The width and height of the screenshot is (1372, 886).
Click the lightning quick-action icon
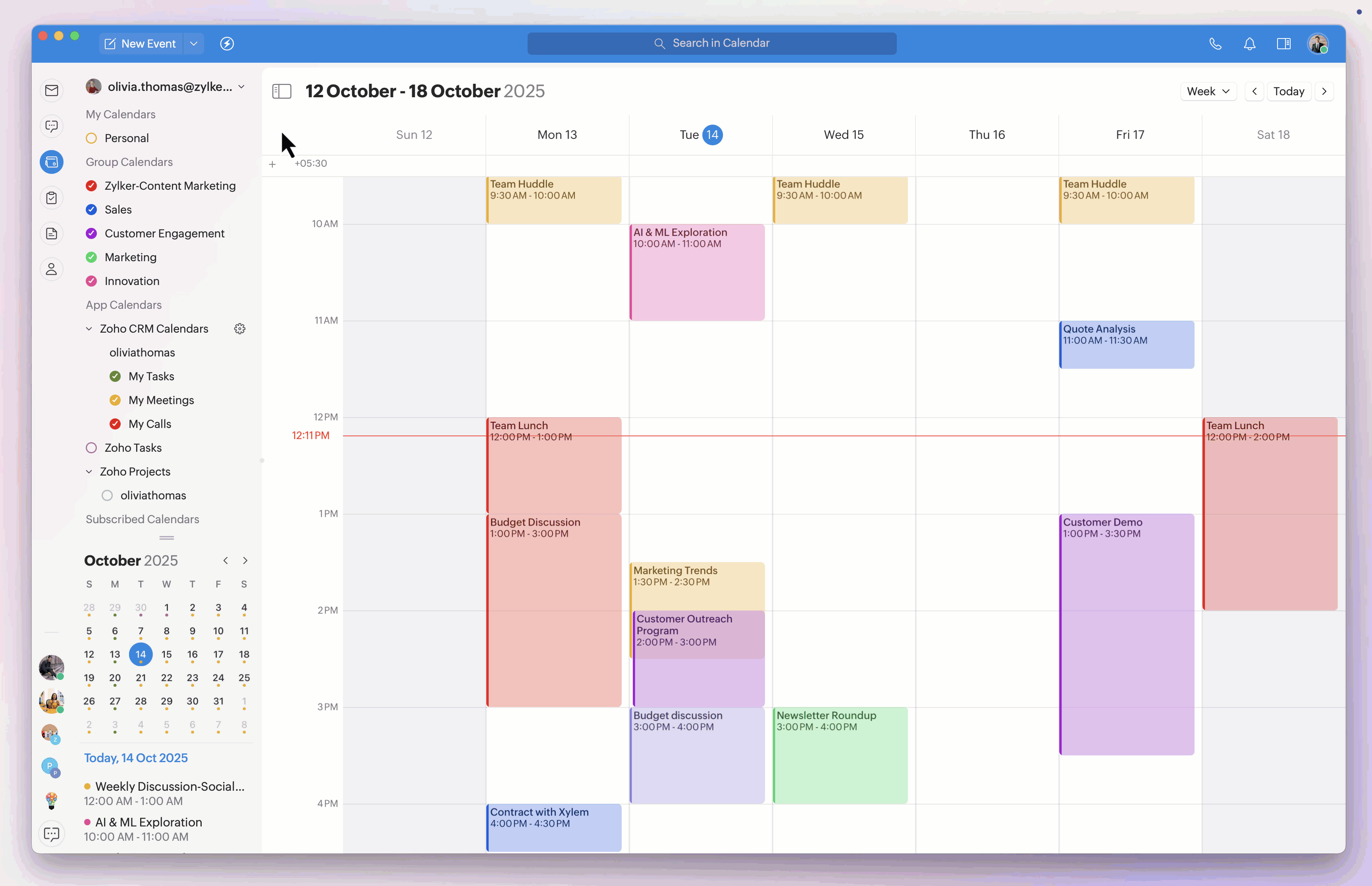(x=227, y=44)
